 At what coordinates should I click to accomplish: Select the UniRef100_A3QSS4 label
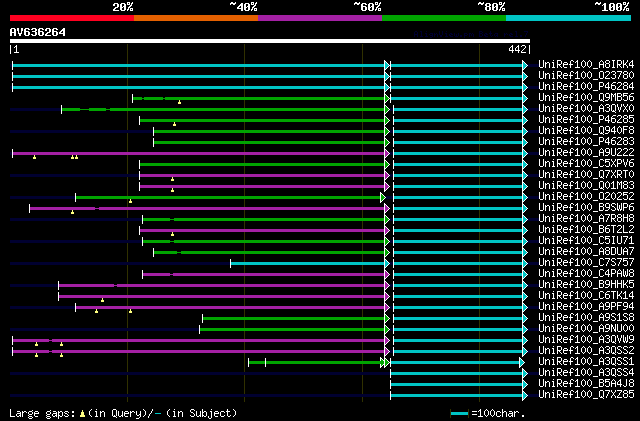(x=586, y=373)
